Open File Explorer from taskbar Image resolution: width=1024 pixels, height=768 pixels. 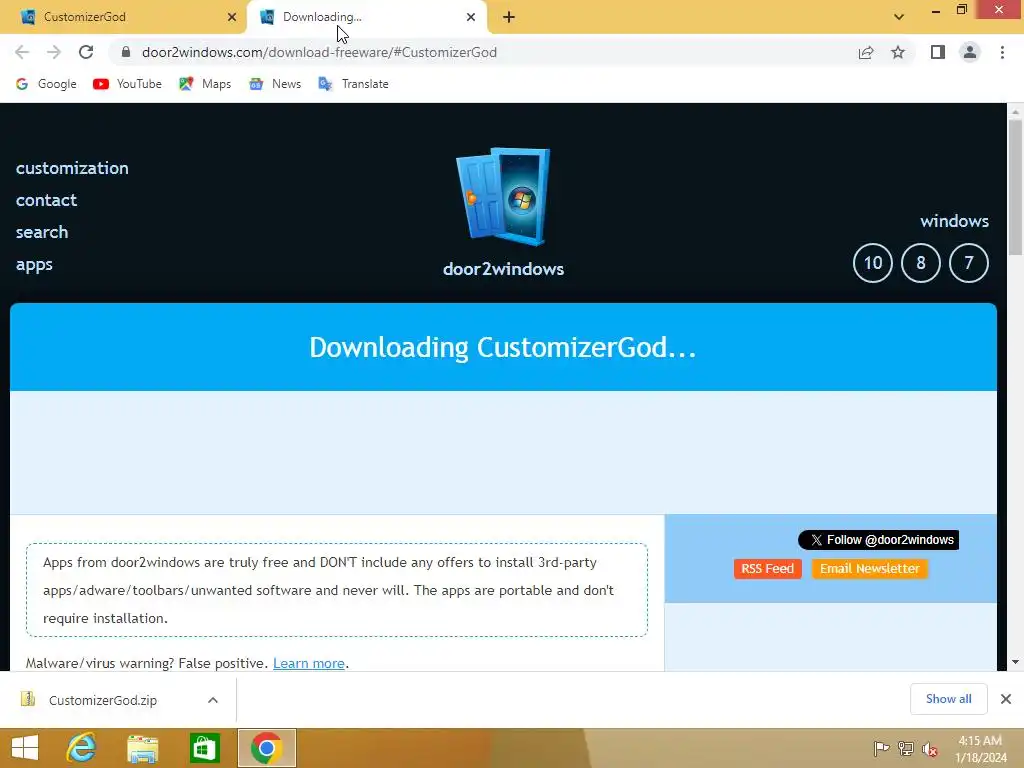[x=142, y=748]
